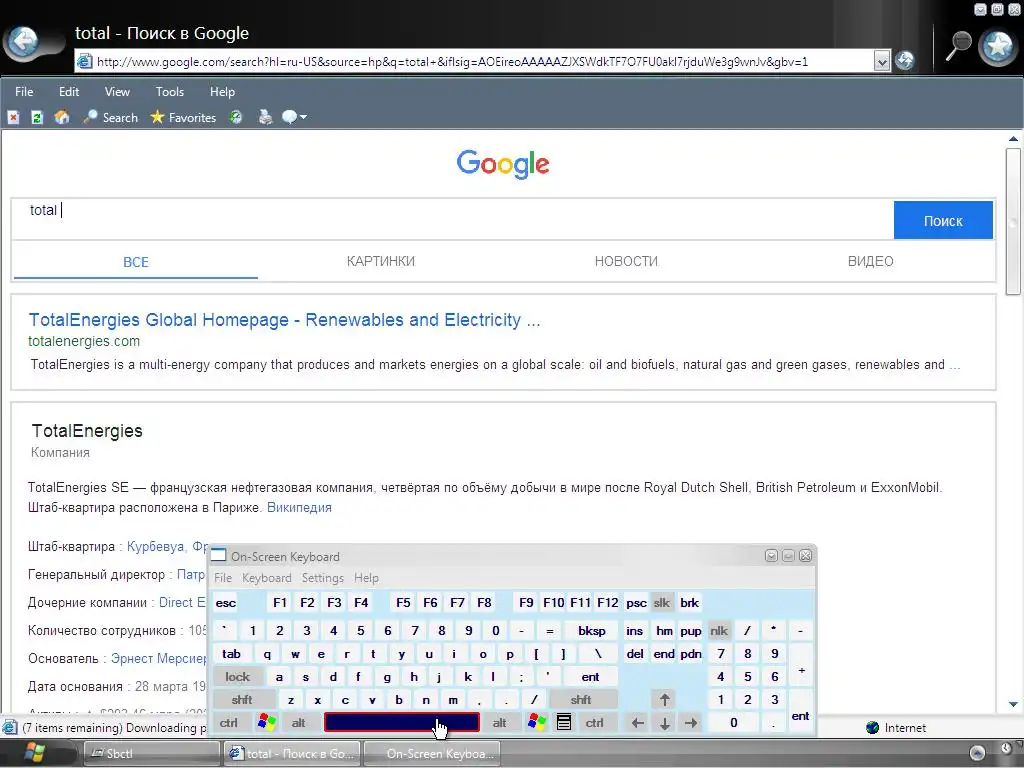Click in the Google search box containing total
The height and width of the screenshot is (768, 1024).
tap(452, 219)
